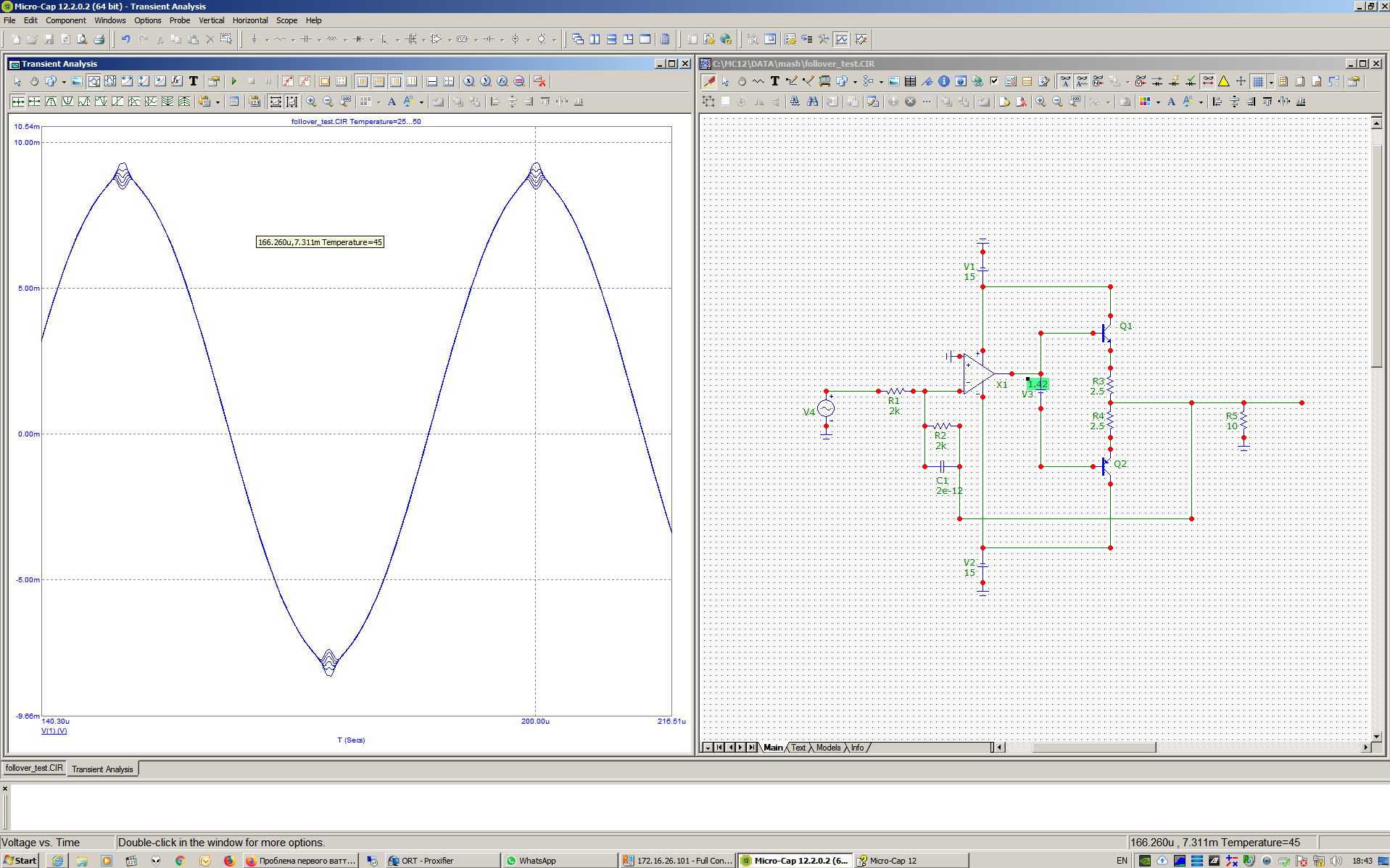Click the Cascade windows icon in main toolbar

point(578,39)
